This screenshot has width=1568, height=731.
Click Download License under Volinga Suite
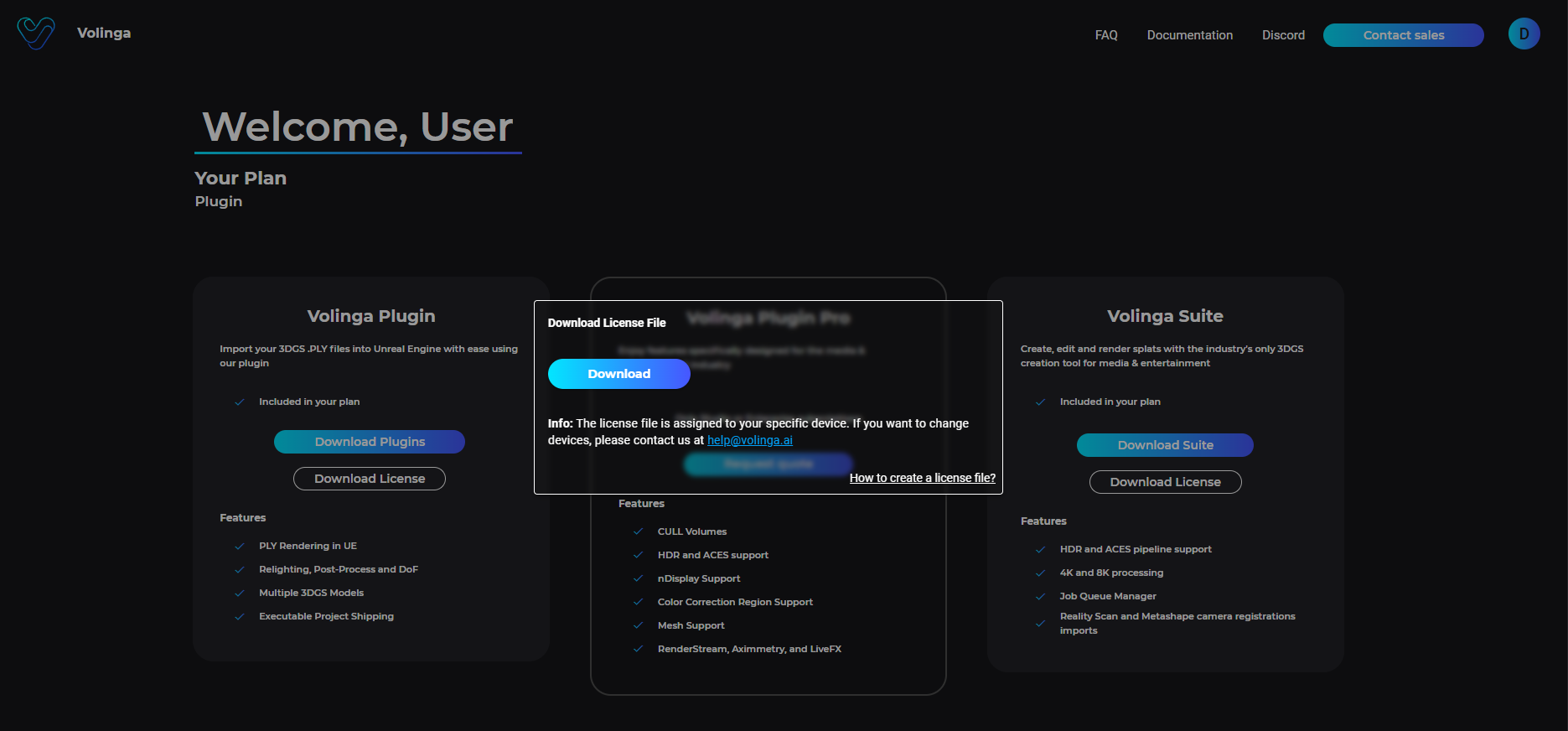pyautogui.click(x=1165, y=482)
